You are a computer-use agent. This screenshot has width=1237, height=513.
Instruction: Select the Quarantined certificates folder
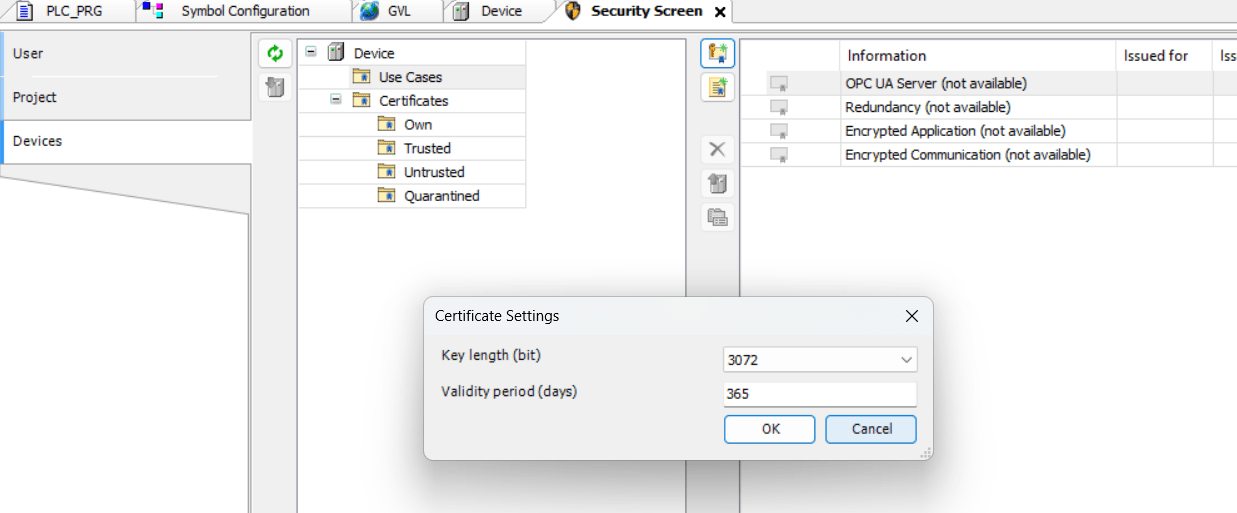441,197
